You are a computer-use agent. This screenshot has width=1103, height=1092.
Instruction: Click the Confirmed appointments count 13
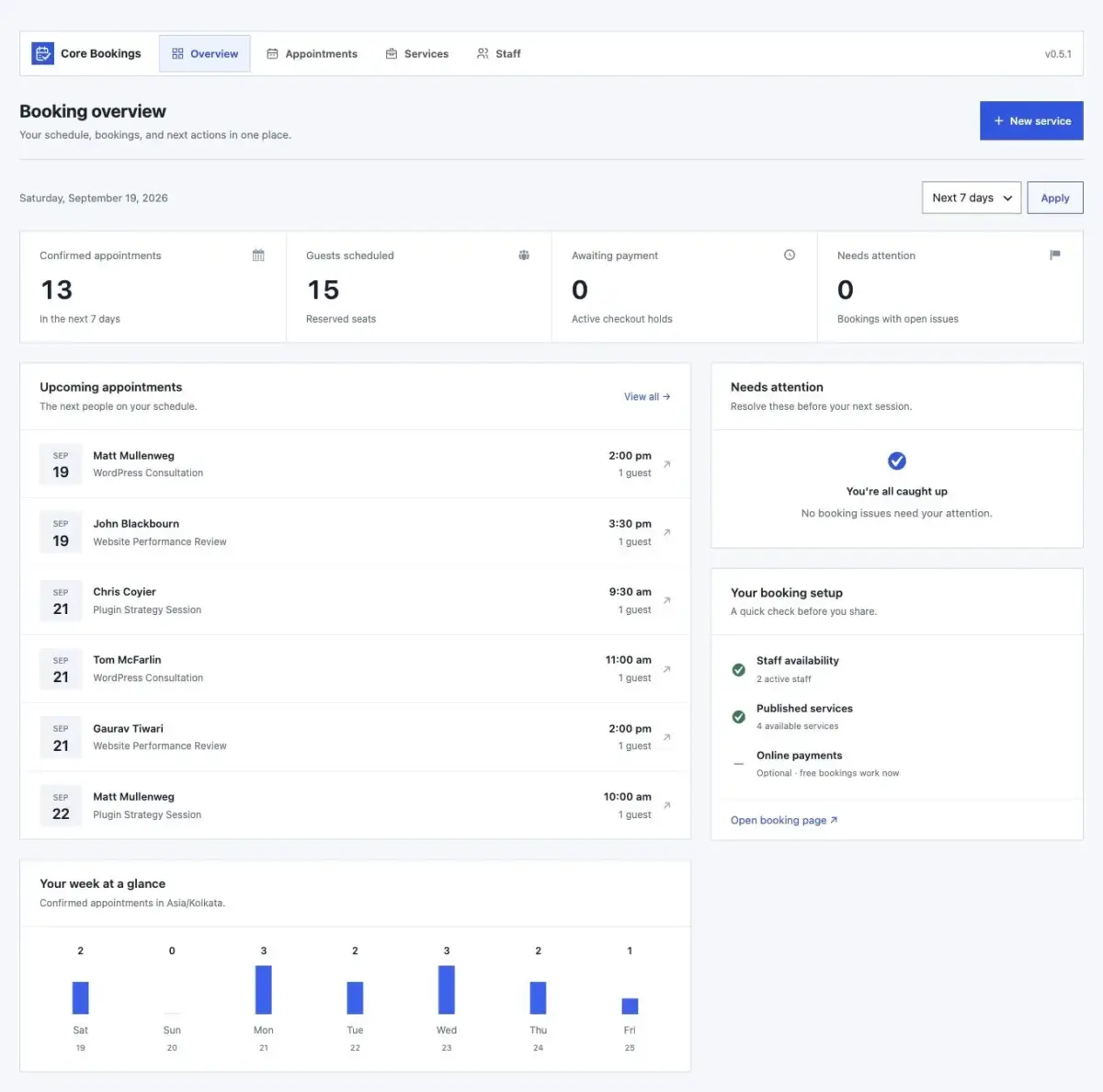click(57, 290)
